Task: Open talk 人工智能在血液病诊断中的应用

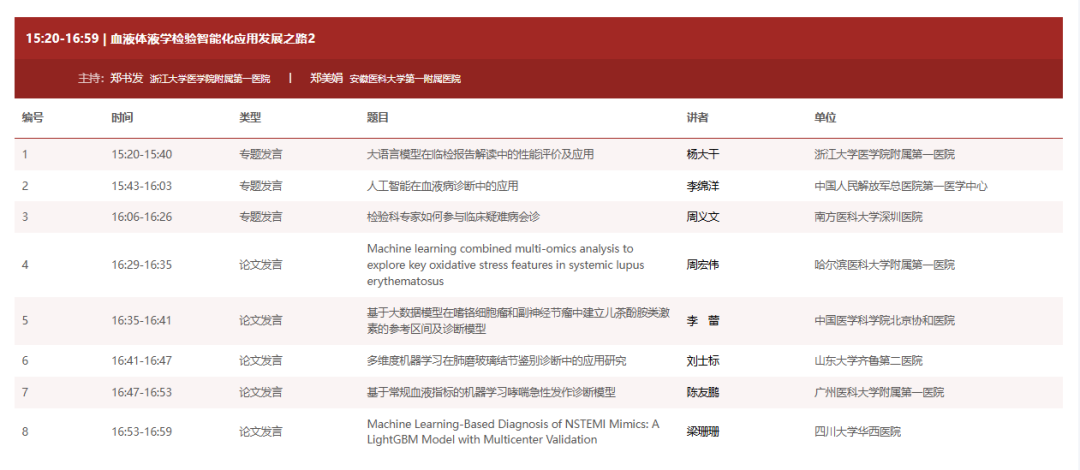Action: point(443,186)
